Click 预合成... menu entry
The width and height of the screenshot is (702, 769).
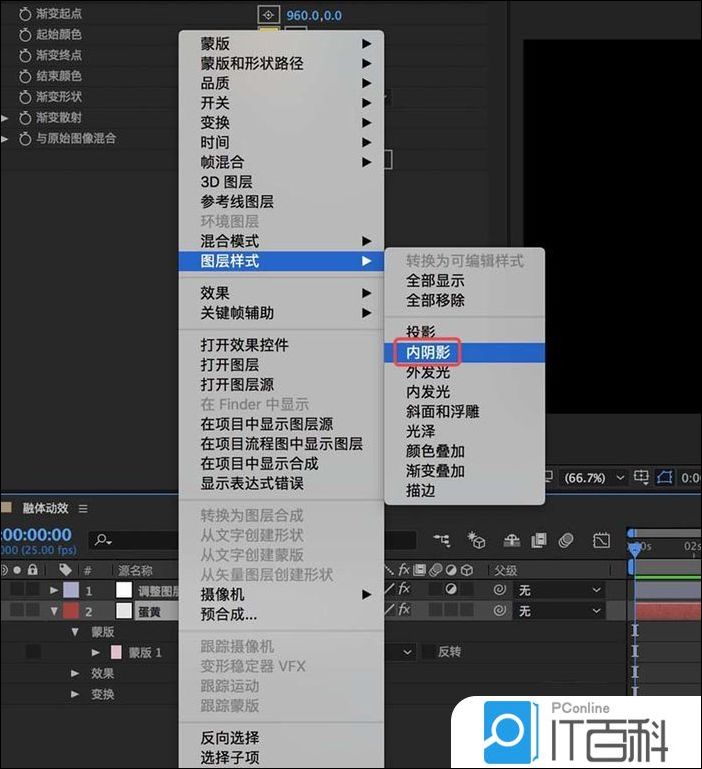(281, 614)
